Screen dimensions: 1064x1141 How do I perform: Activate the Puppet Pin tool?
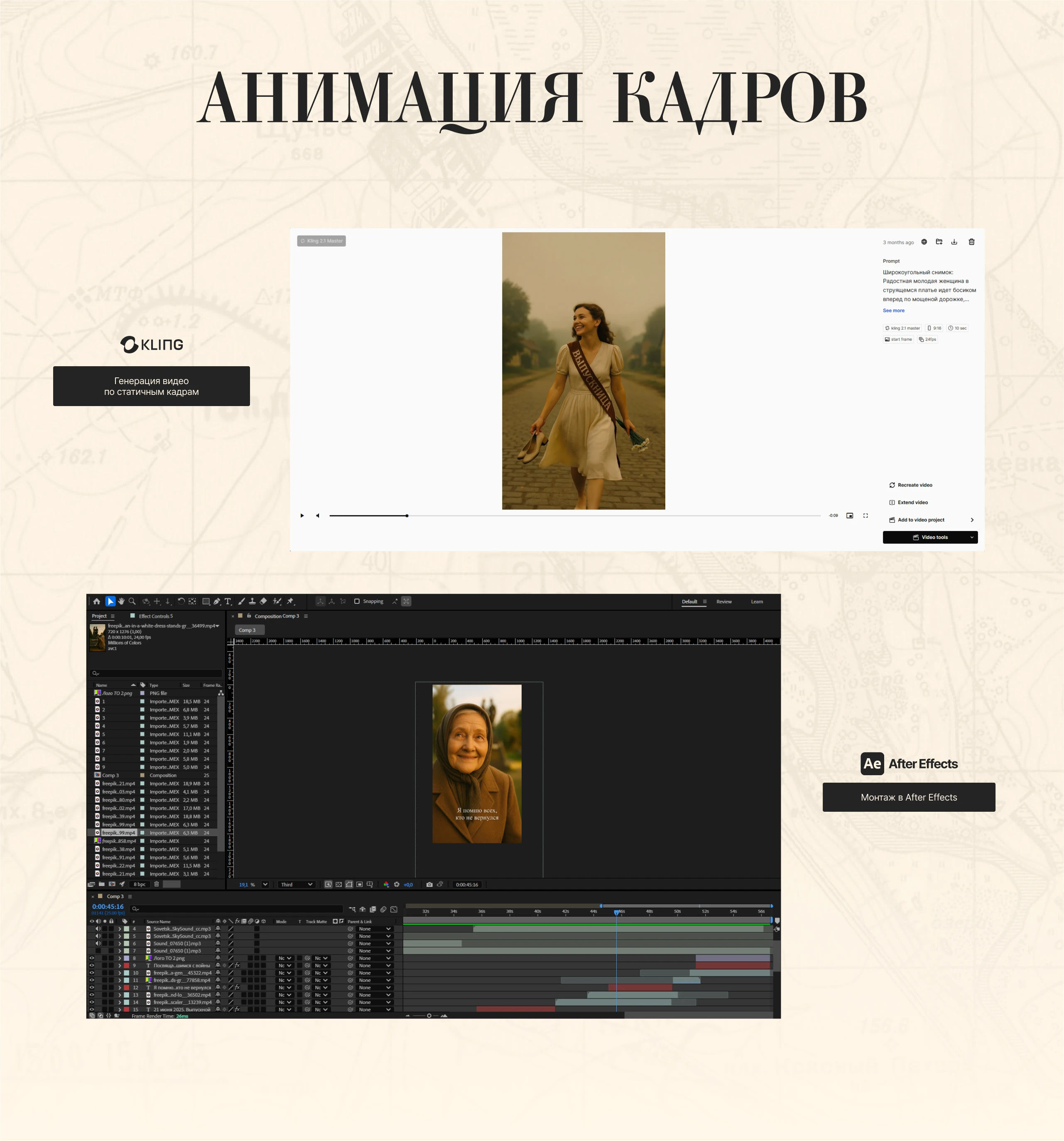pyautogui.click(x=291, y=602)
